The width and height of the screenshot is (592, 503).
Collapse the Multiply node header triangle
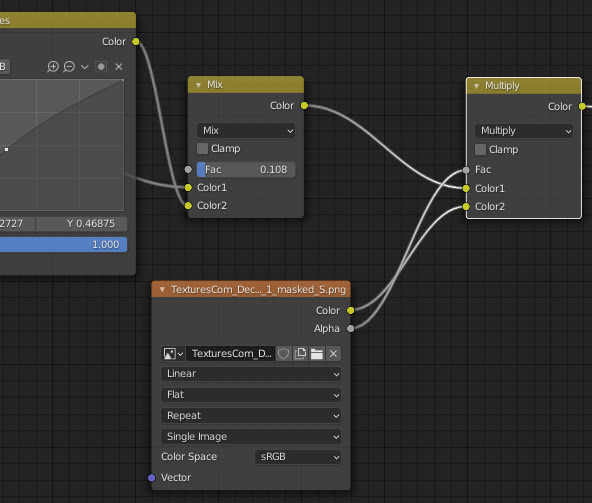476,86
